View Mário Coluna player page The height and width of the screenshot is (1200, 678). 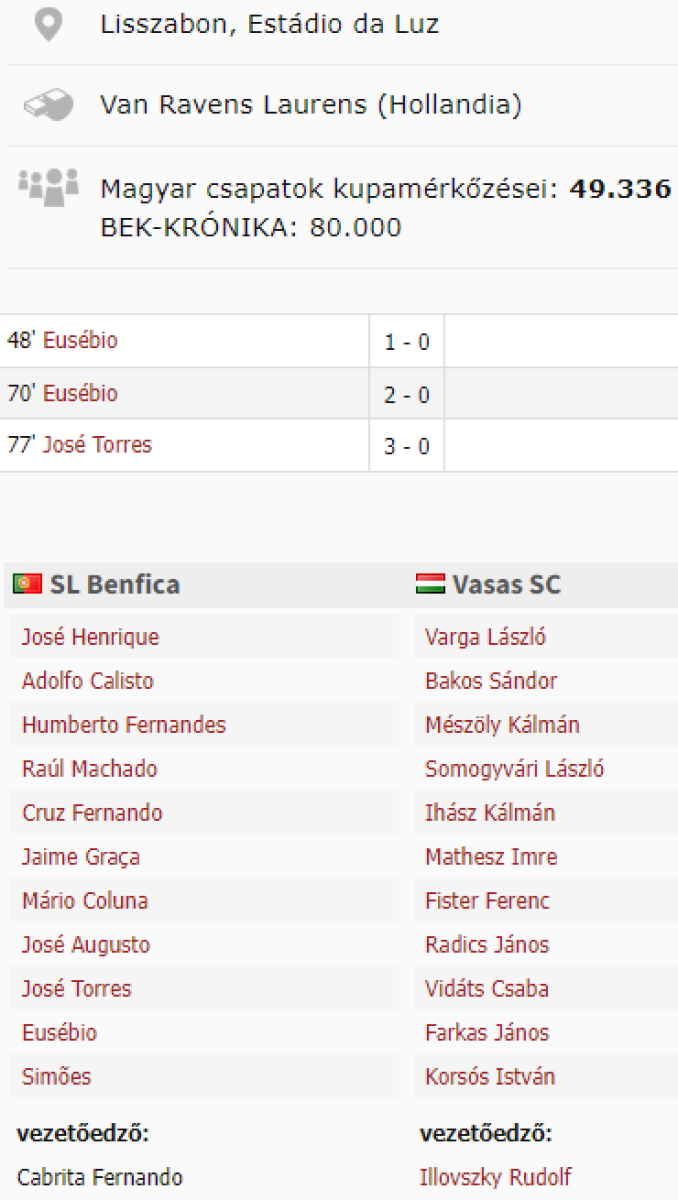tap(85, 901)
